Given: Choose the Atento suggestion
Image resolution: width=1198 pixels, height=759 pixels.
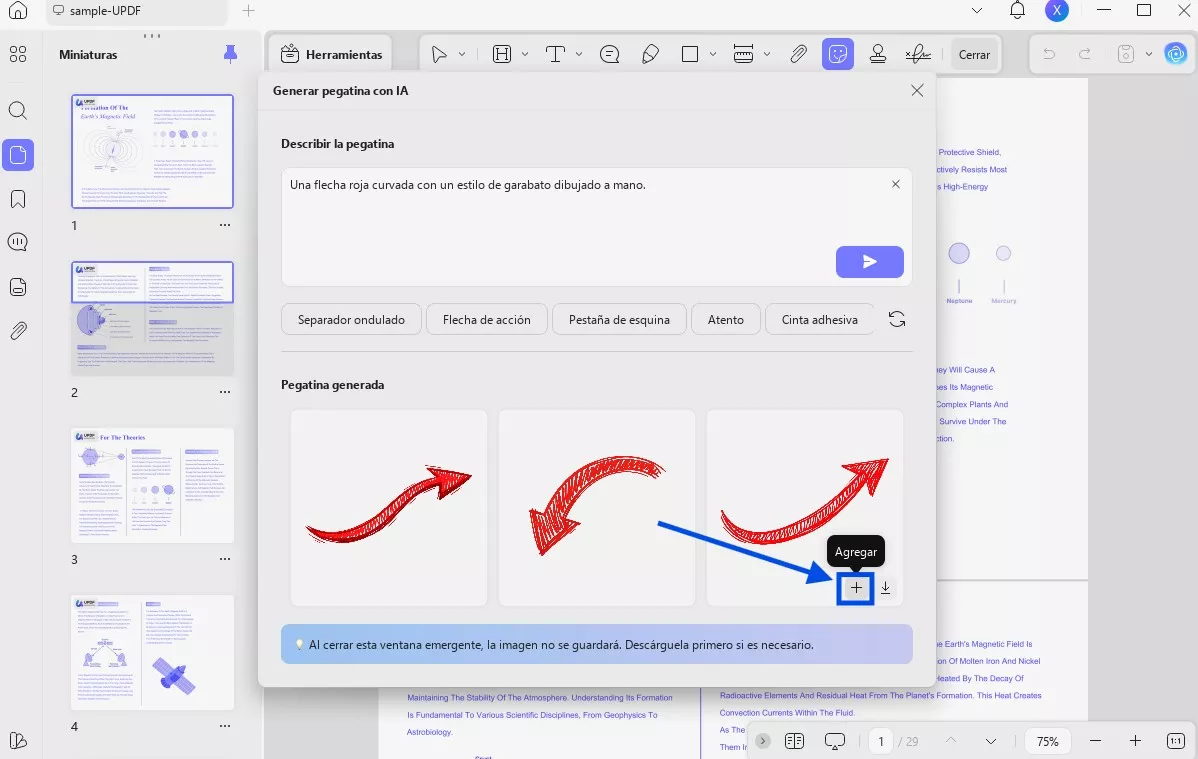Looking at the screenshot, I should 726,319.
